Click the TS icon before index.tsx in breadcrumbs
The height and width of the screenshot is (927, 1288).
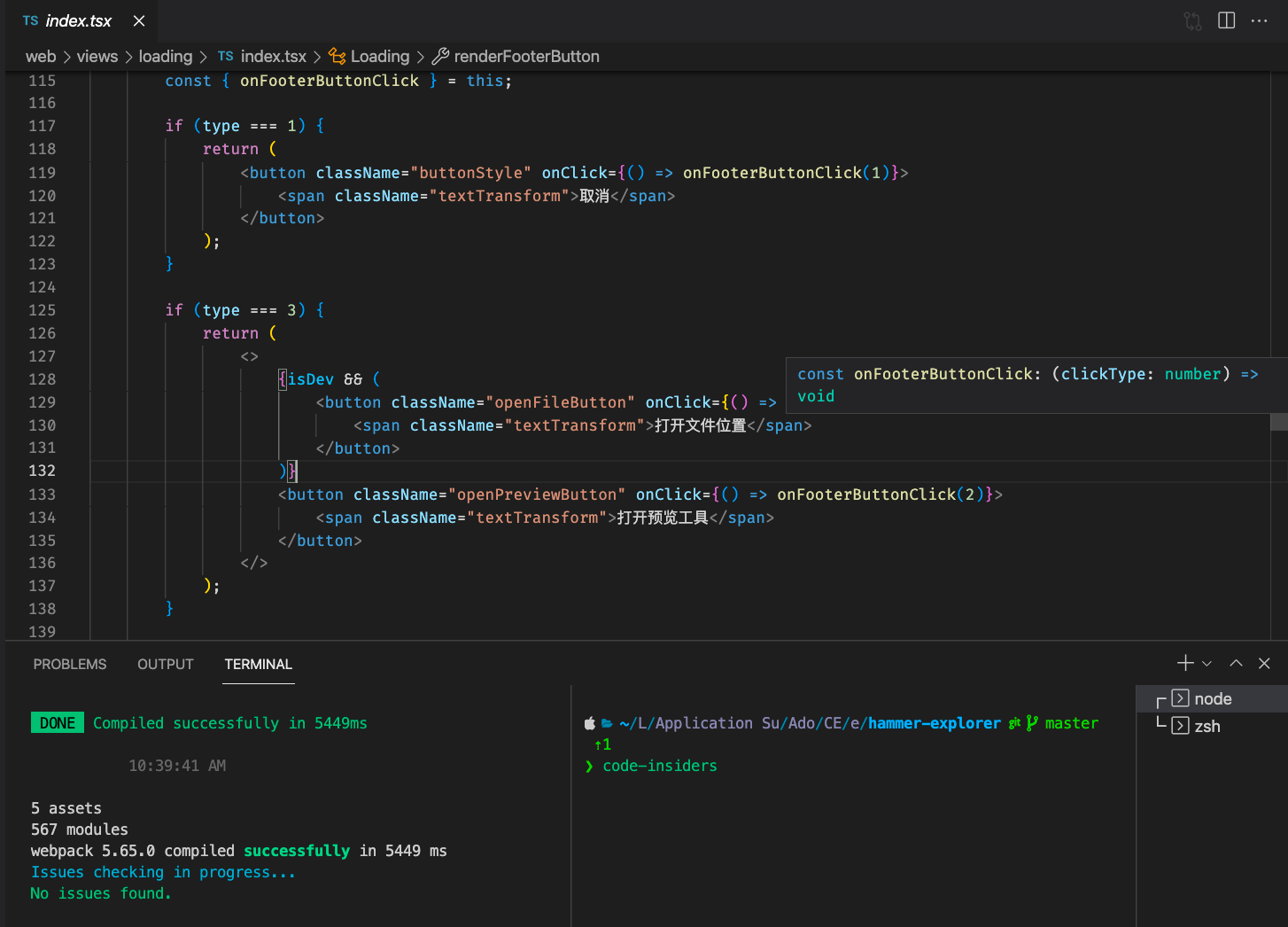226,56
